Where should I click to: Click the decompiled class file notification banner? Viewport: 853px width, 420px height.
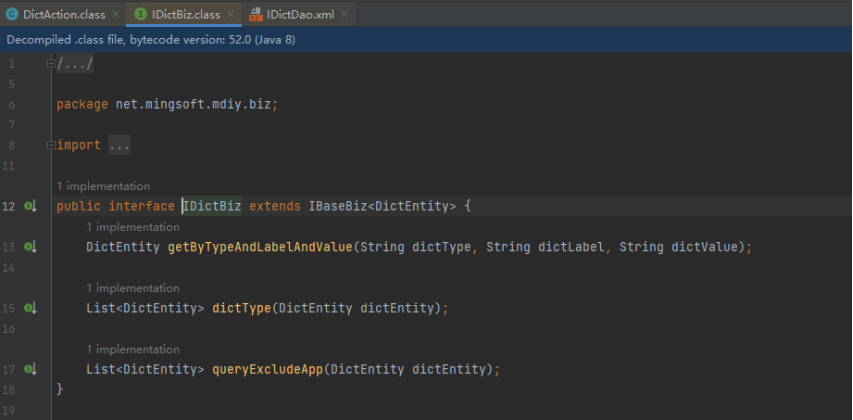tap(426, 40)
